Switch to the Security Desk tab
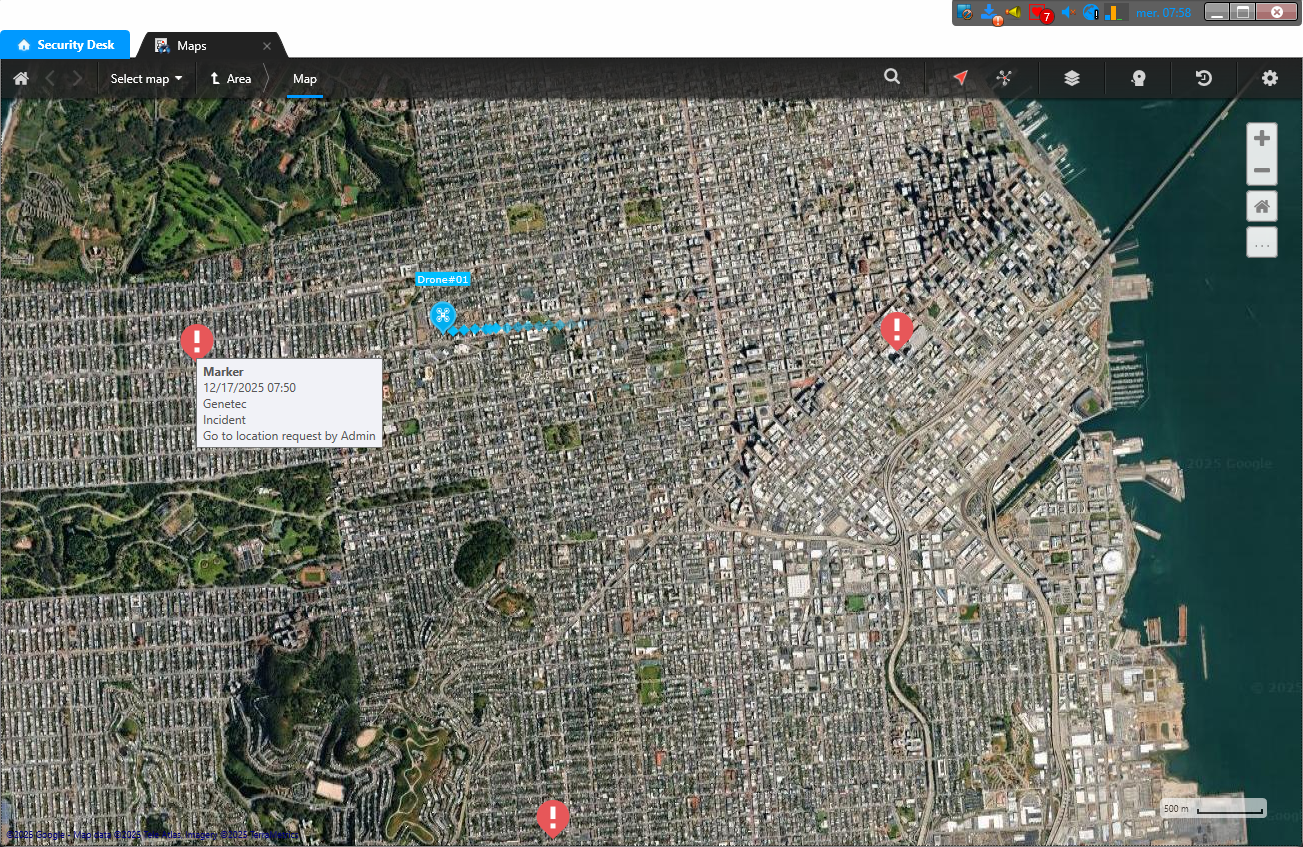Screen dimensions: 1303x847 point(66,45)
